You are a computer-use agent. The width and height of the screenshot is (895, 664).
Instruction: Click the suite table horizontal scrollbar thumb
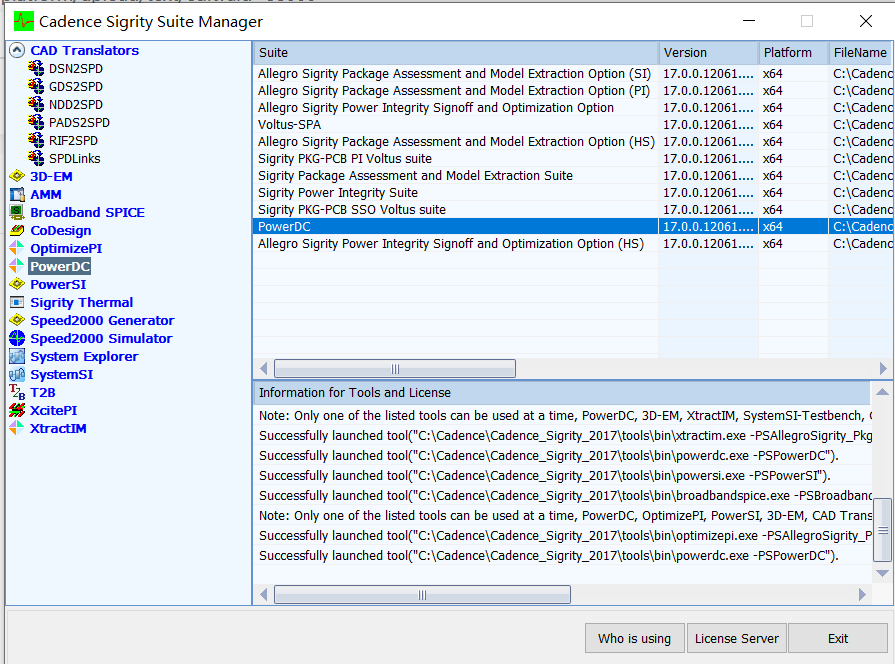395,369
